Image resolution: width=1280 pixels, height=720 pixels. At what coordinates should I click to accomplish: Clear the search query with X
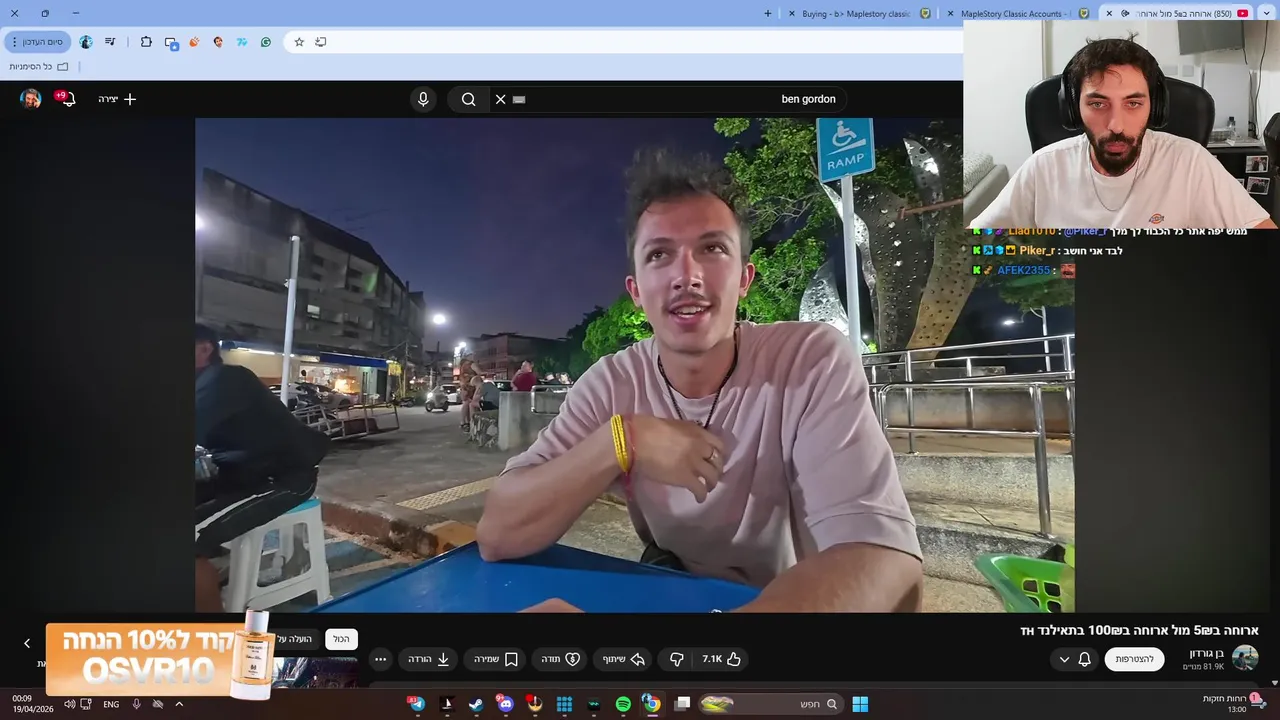(x=500, y=99)
